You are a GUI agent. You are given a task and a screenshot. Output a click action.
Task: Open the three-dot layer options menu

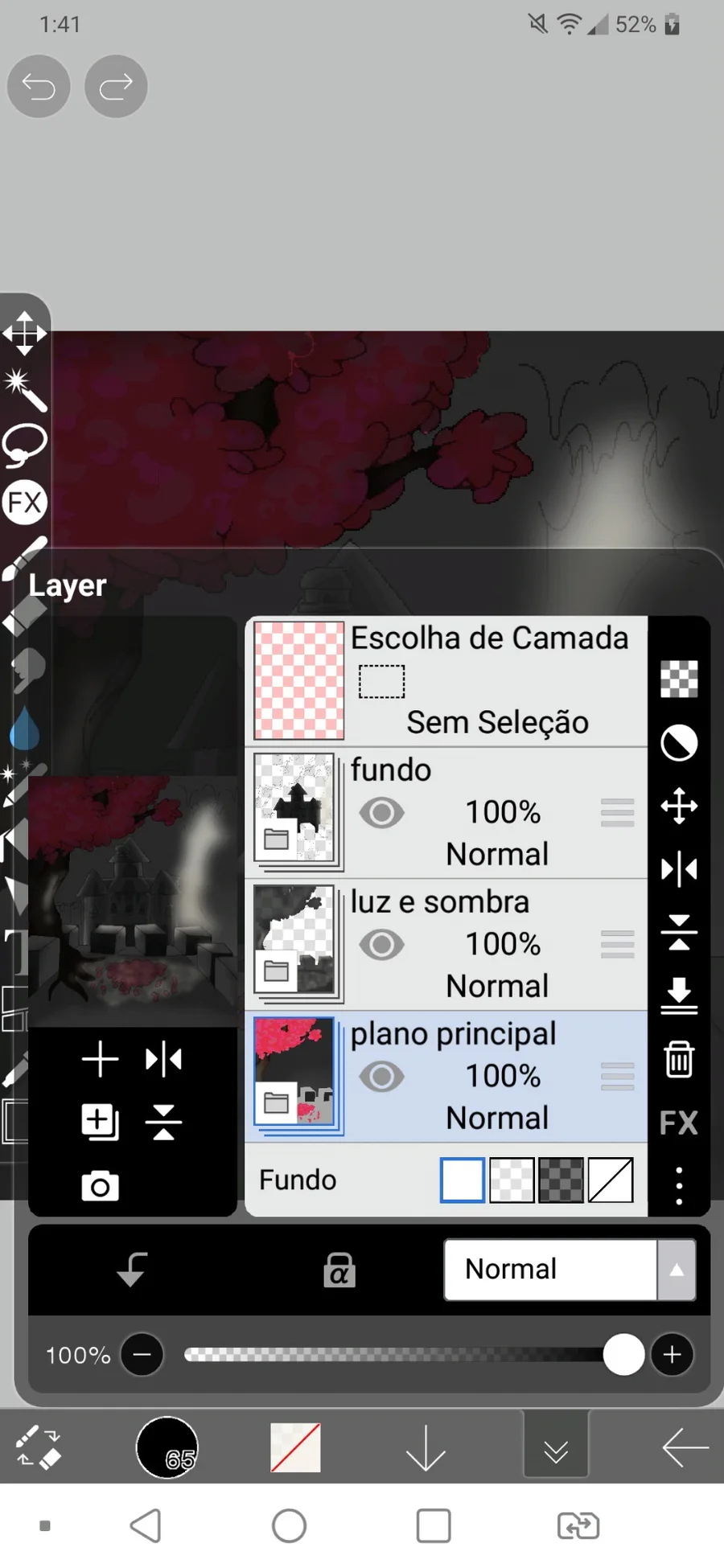coord(679,1186)
